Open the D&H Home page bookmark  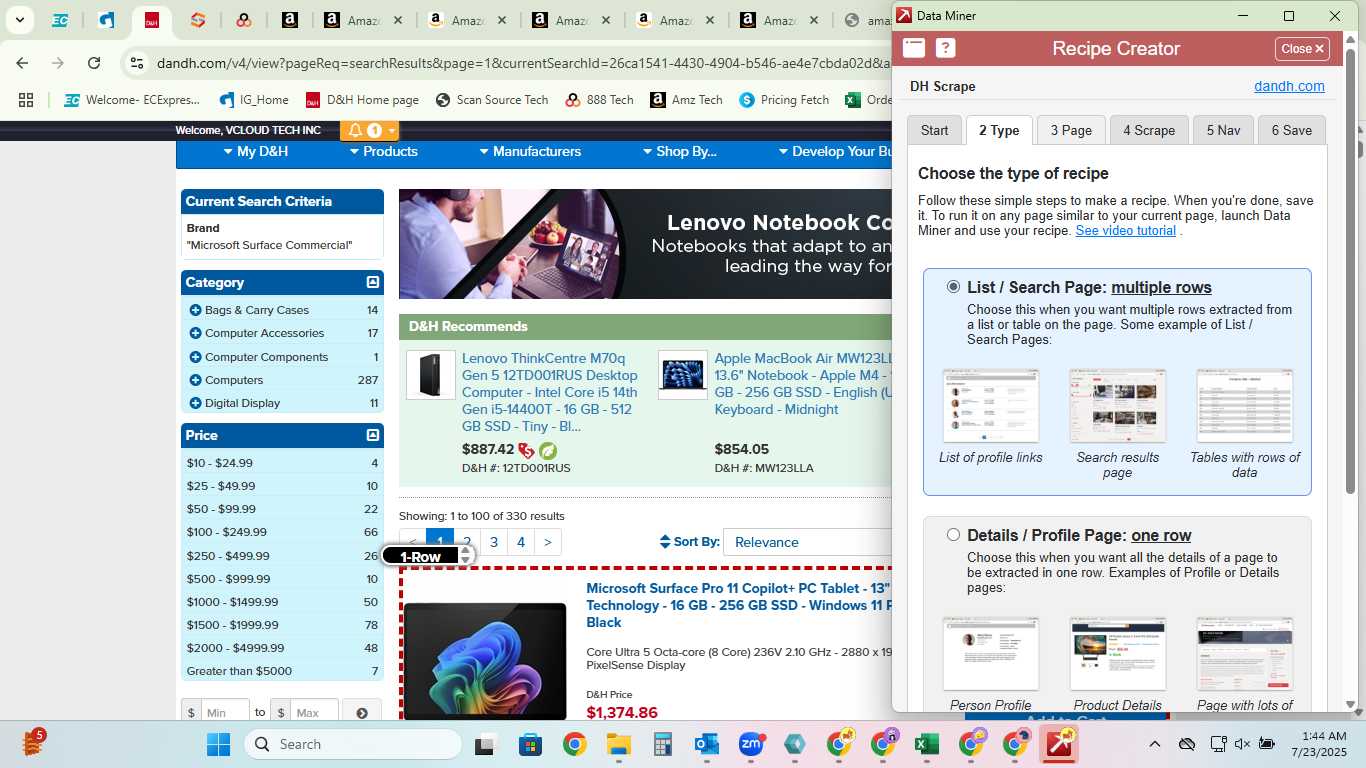(362, 99)
